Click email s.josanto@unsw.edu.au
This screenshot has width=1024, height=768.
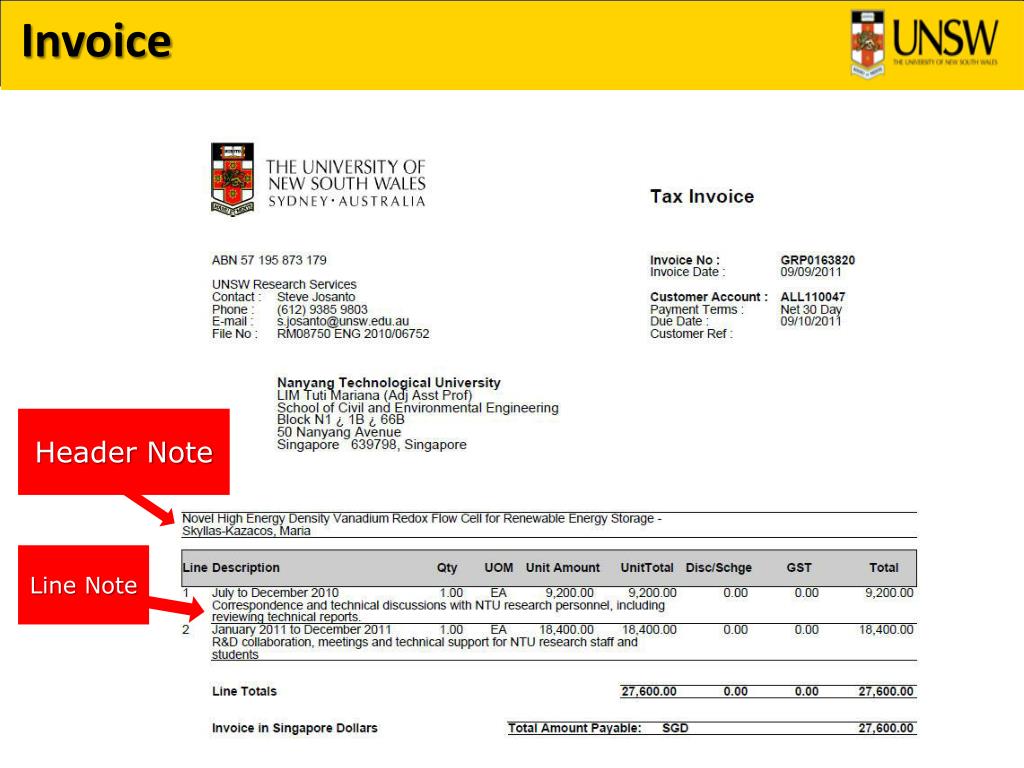pyautogui.click(x=343, y=321)
